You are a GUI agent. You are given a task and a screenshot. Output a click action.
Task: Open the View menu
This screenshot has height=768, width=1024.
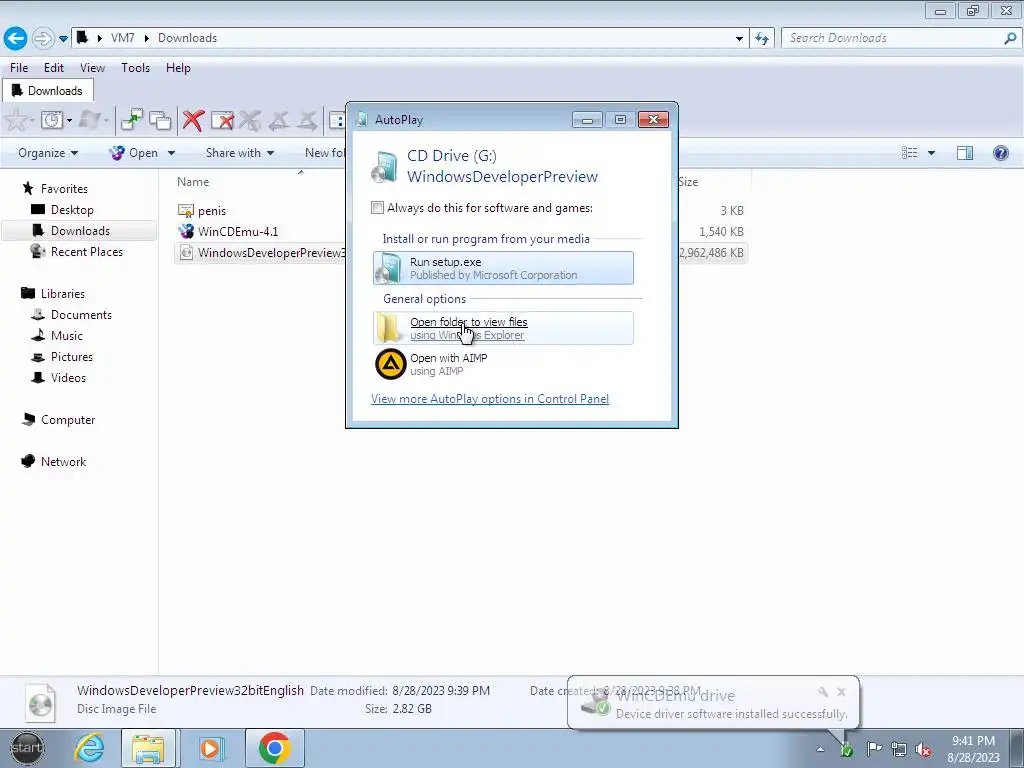coord(92,68)
